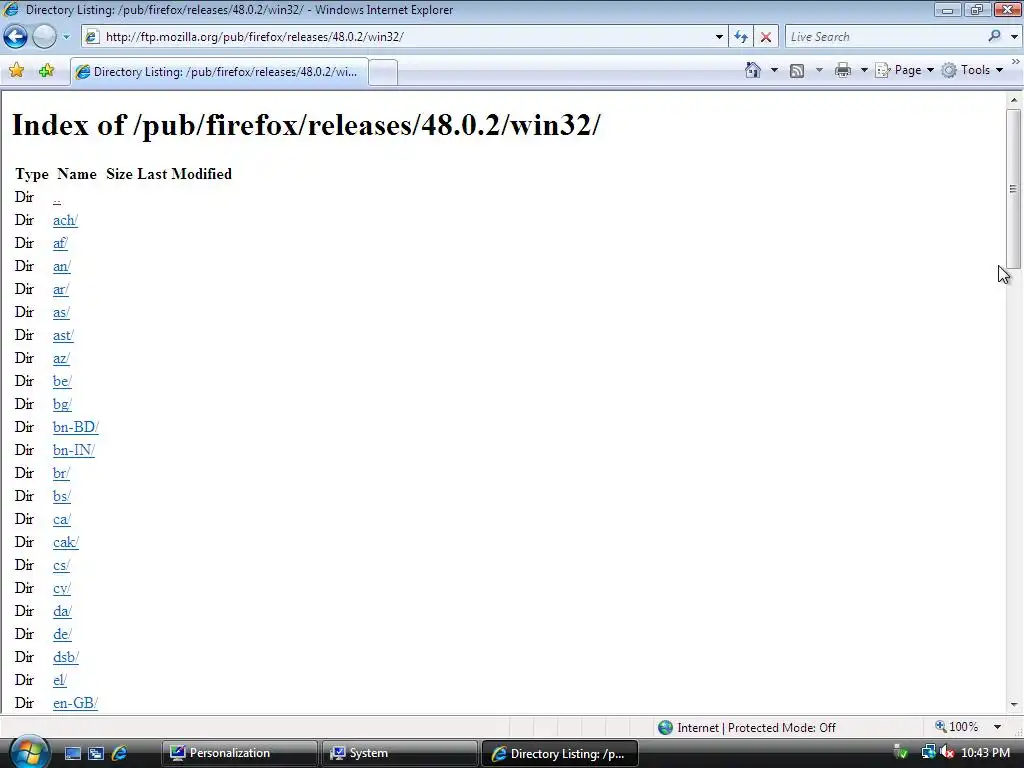1024x768 pixels.
Task: Open the Favorites Center star icon
Action: pyautogui.click(x=16, y=71)
